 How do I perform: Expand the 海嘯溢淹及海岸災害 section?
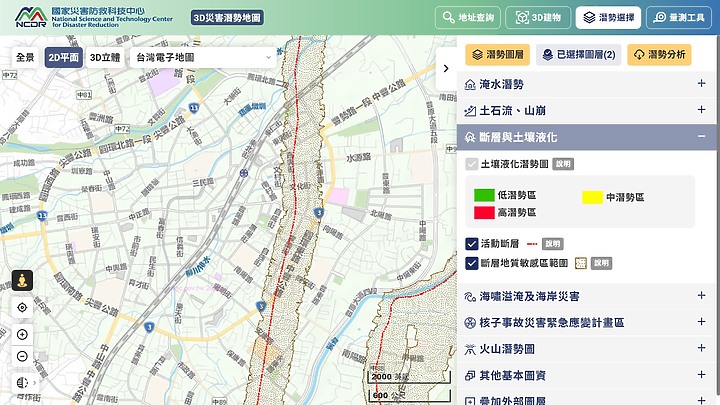[586, 296]
